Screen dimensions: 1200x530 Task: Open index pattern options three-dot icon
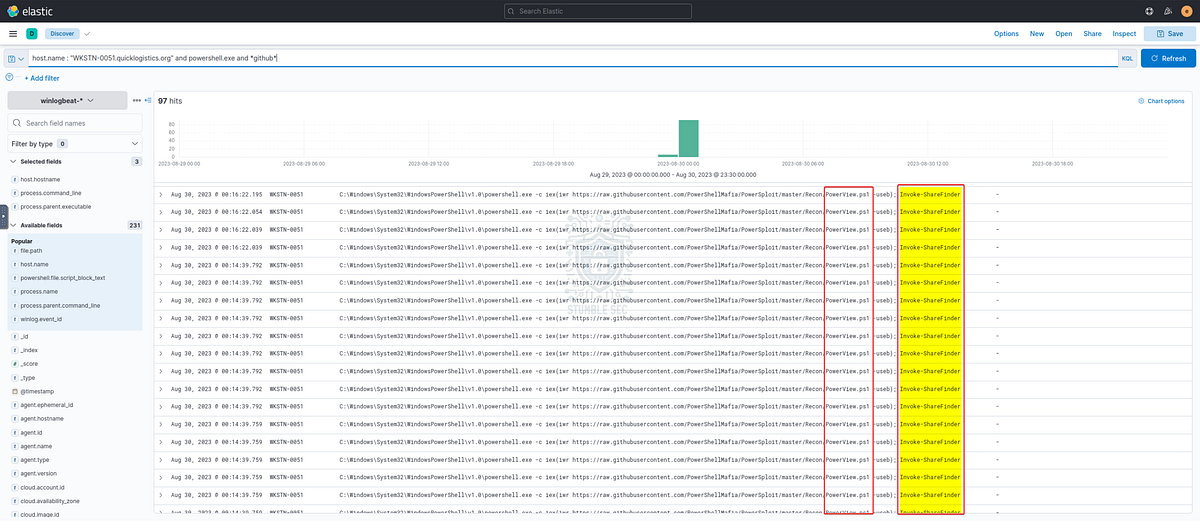coord(137,101)
